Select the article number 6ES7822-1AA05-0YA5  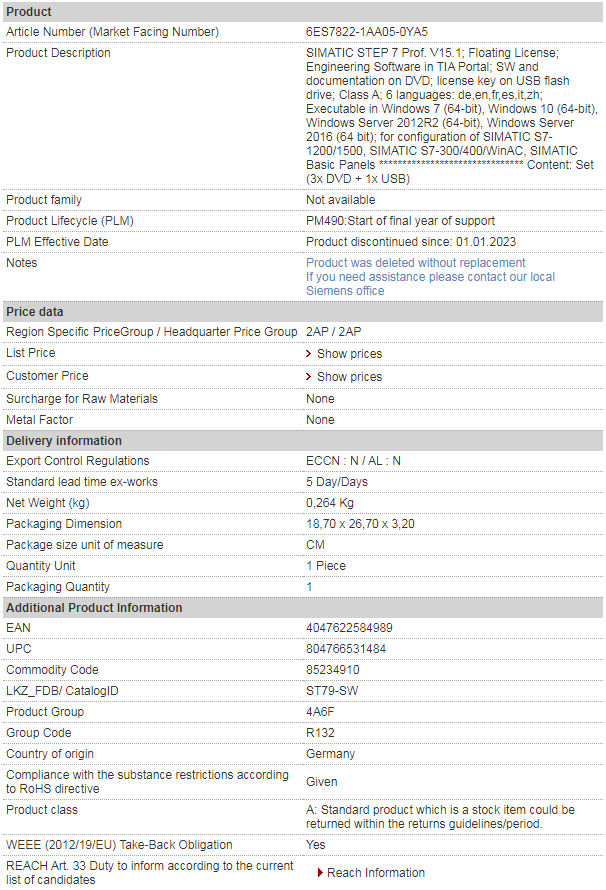367,32
